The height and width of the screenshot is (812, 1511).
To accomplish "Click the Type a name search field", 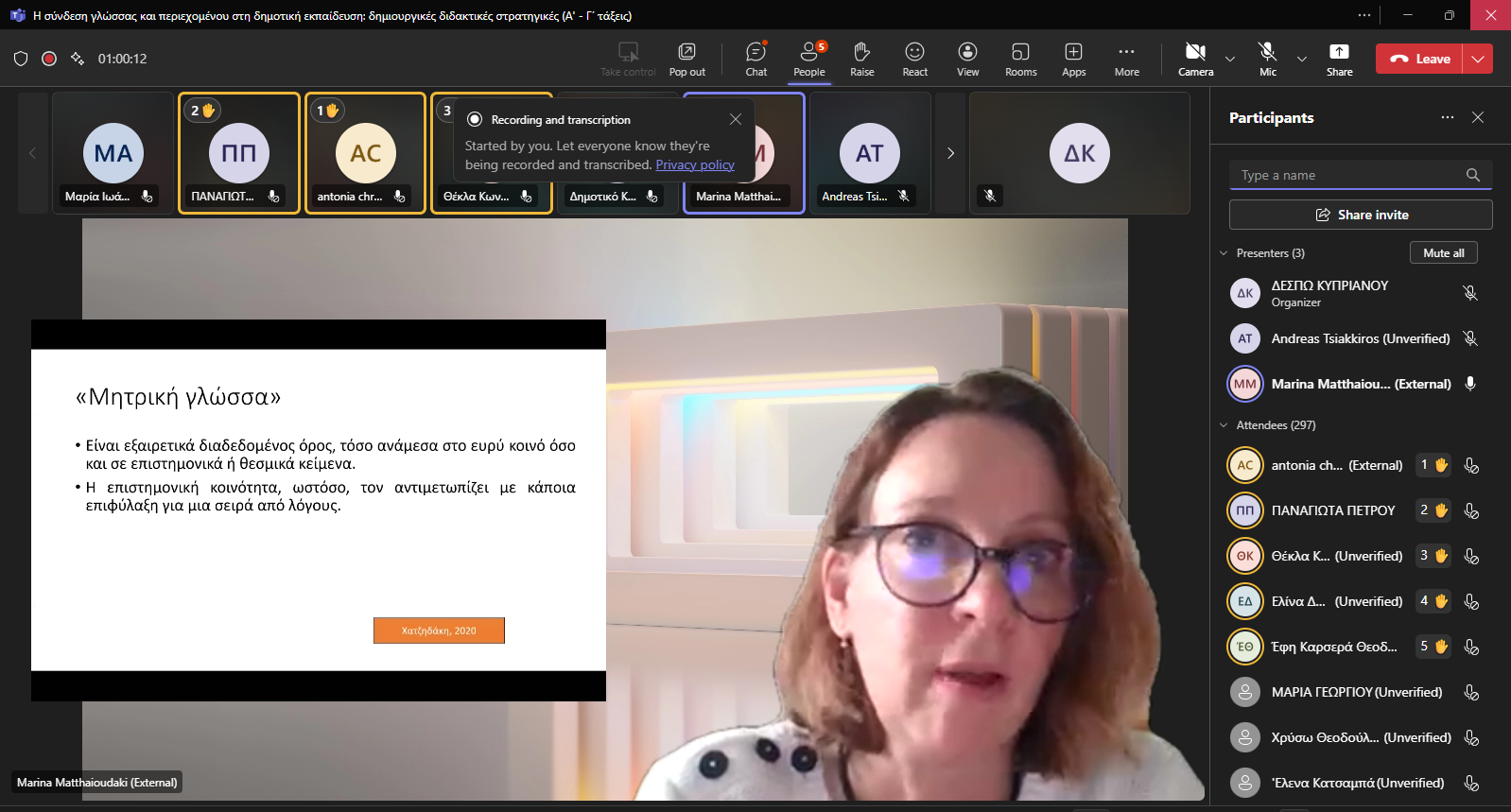I will [x=1347, y=175].
